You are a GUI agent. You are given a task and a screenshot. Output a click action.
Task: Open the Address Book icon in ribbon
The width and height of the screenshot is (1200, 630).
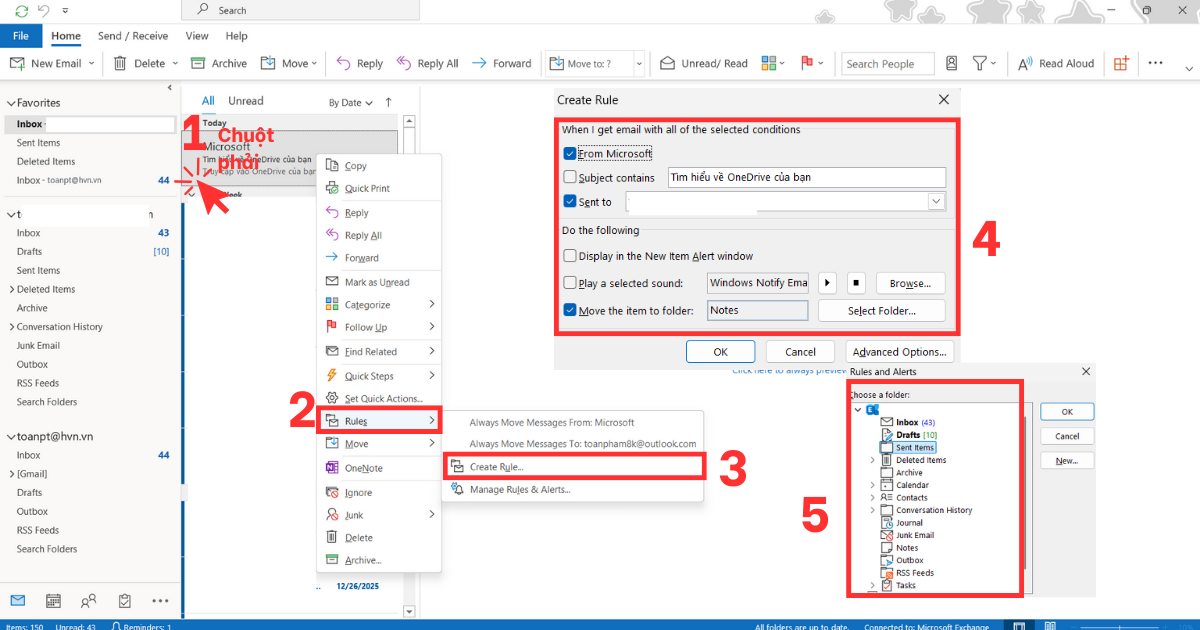click(952, 63)
